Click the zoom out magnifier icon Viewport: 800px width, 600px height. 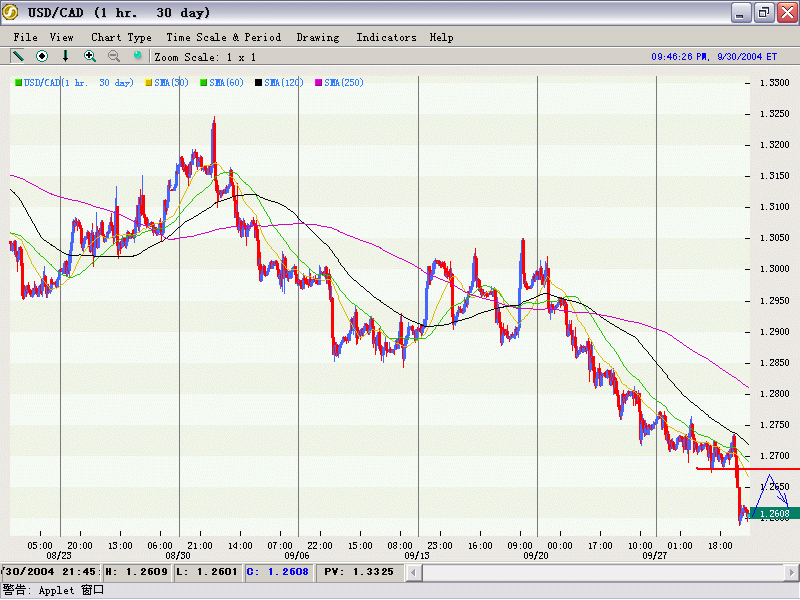click(114, 56)
